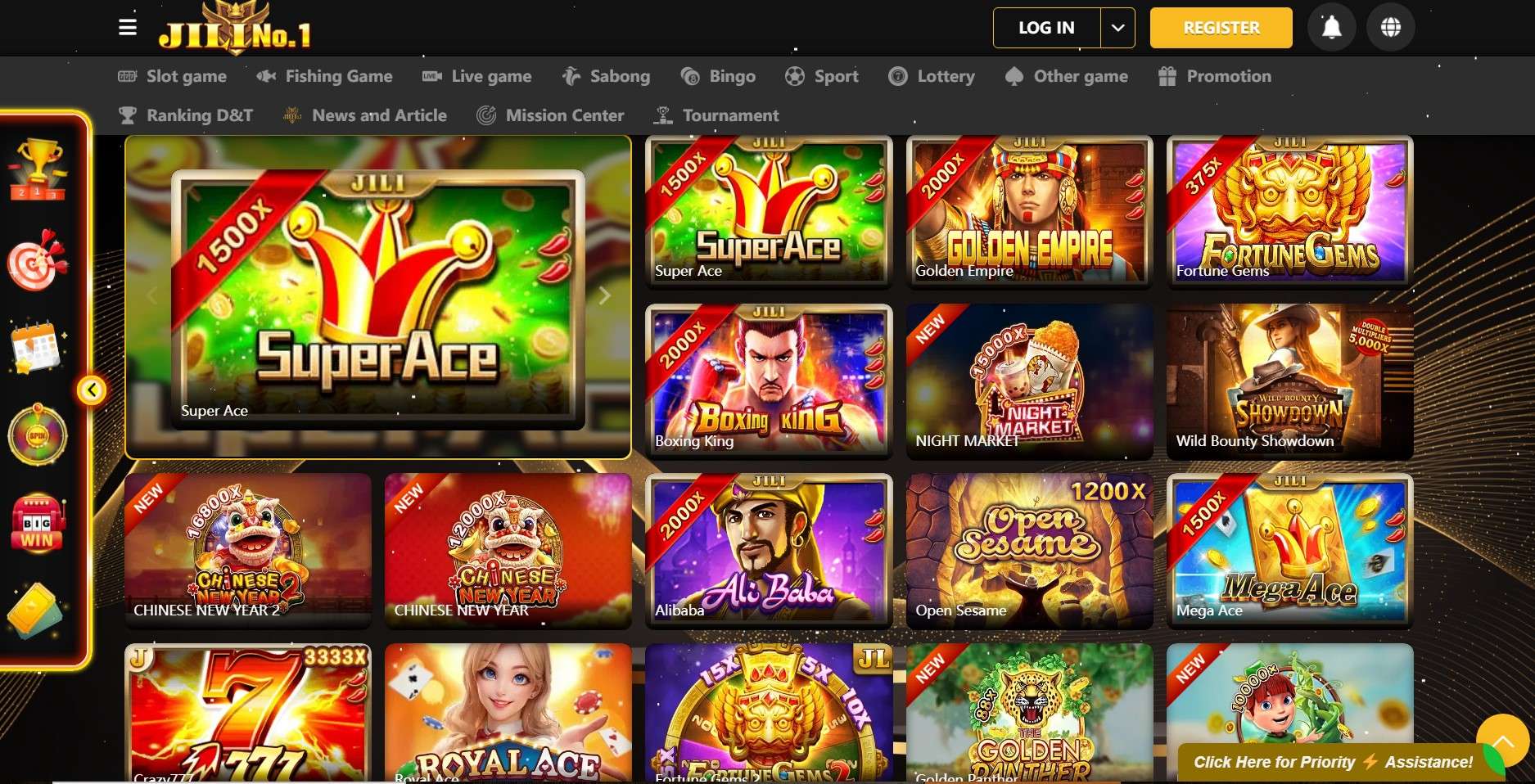Select the Live game menu item
This screenshot has width=1535, height=784.
[477, 76]
